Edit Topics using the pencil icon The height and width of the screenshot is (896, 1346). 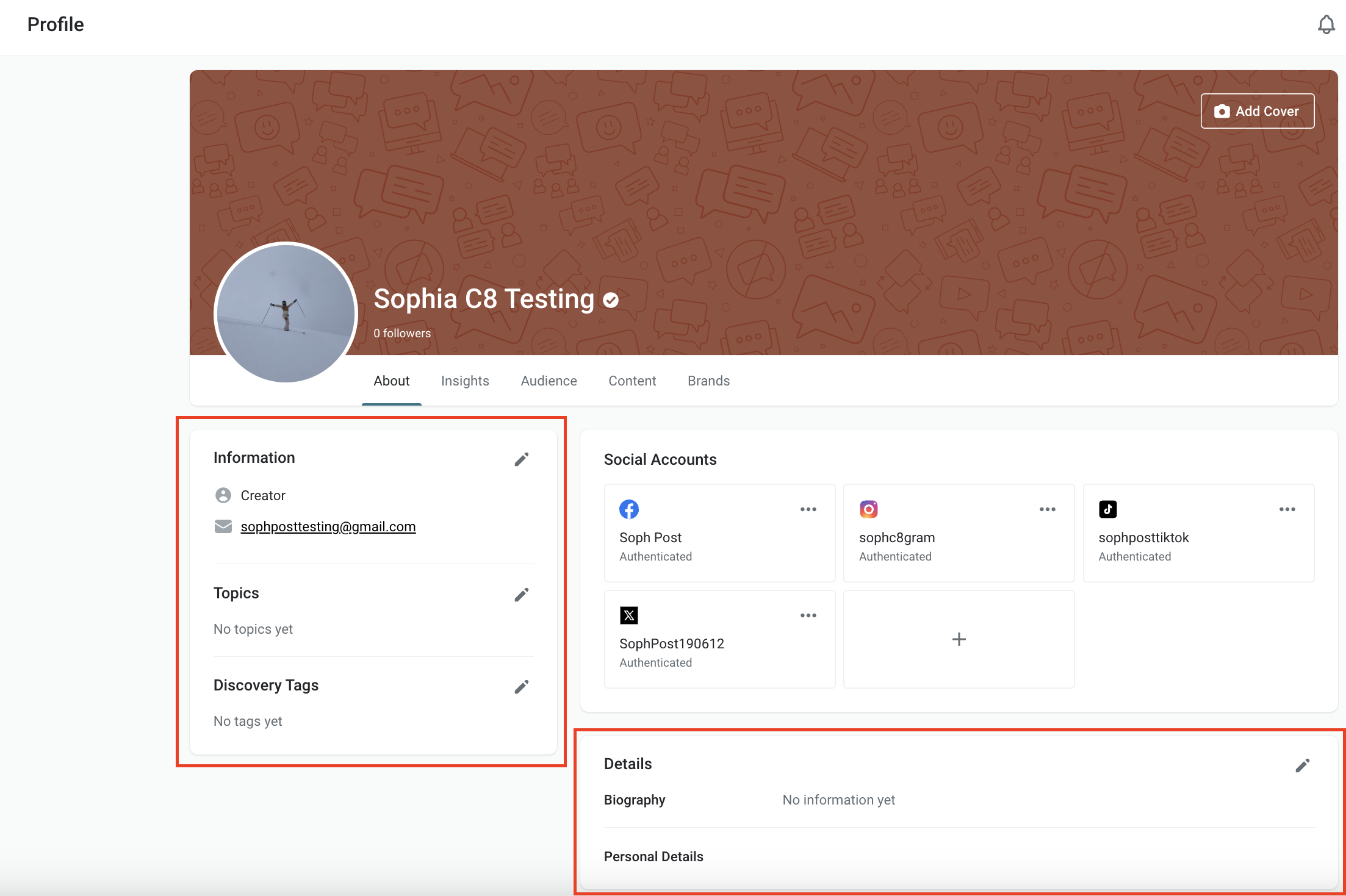521,595
